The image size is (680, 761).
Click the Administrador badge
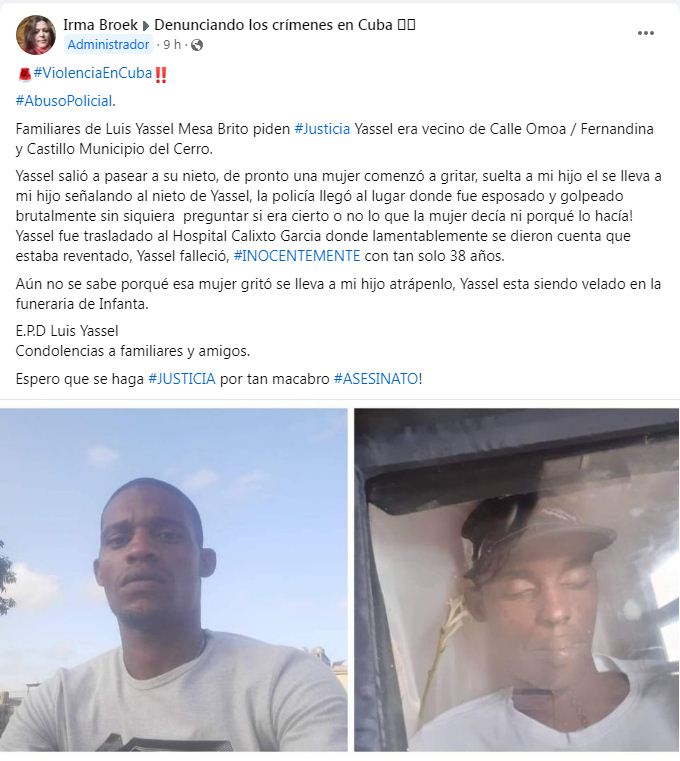click(x=108, y=45)
